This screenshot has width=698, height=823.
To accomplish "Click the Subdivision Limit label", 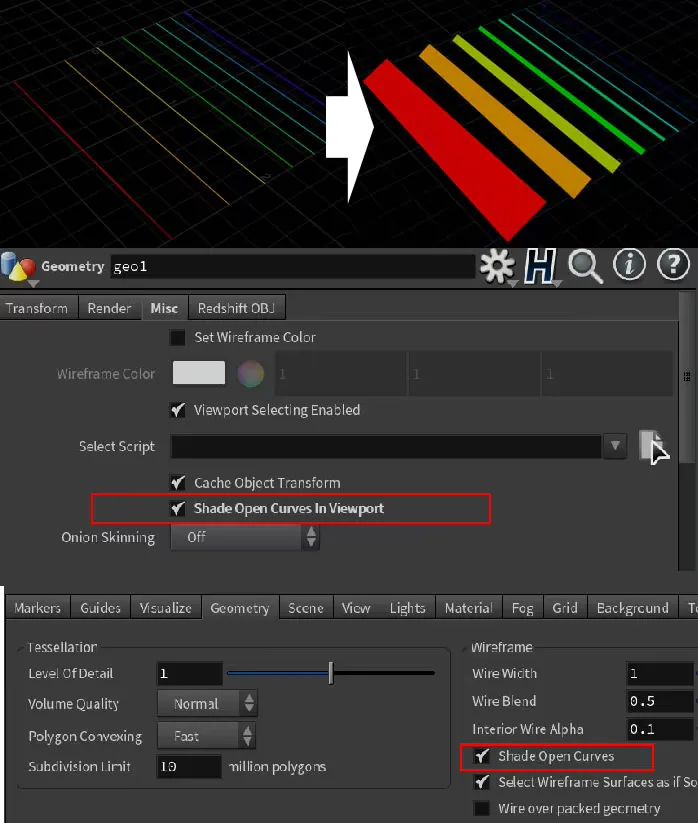I will [79, 766].
